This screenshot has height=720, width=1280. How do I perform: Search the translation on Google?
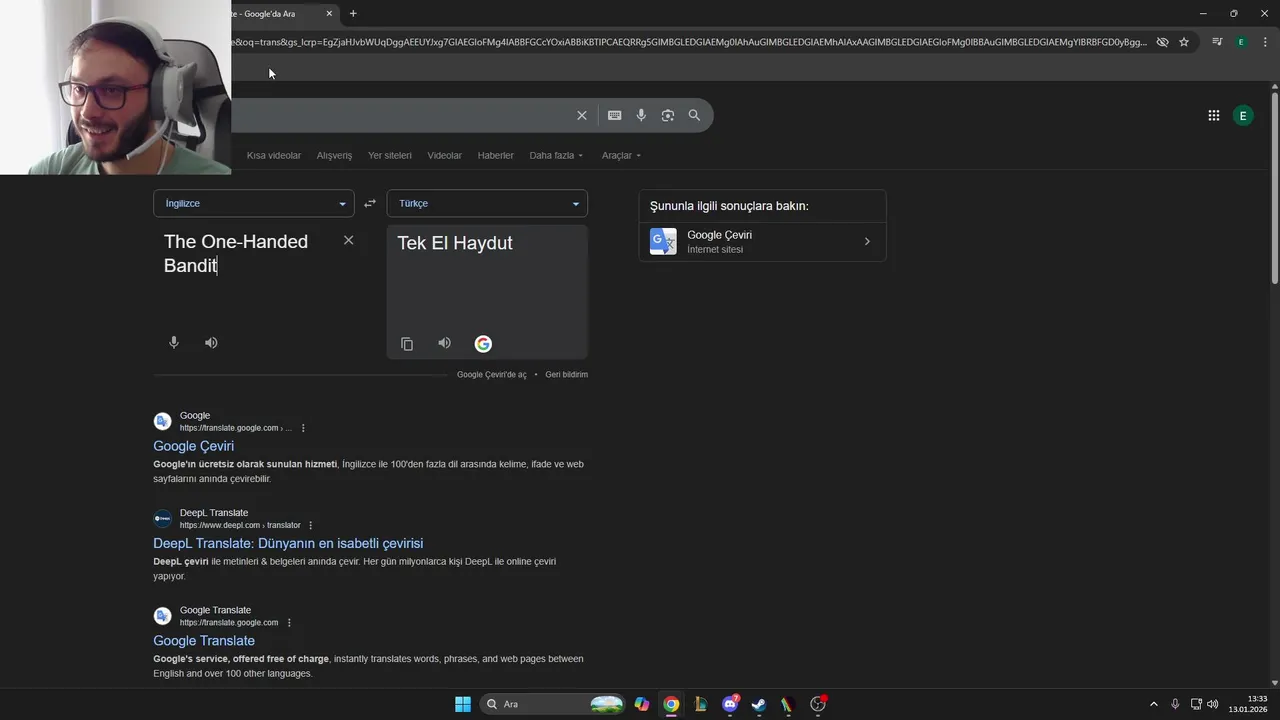[x=483, y=344]
